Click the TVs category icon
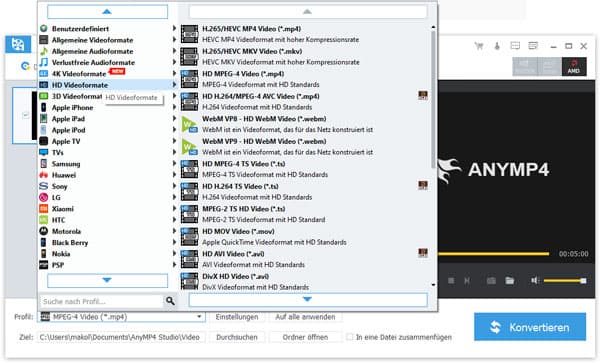The width and height of the screenshot is (600, 363). (44, 152)
